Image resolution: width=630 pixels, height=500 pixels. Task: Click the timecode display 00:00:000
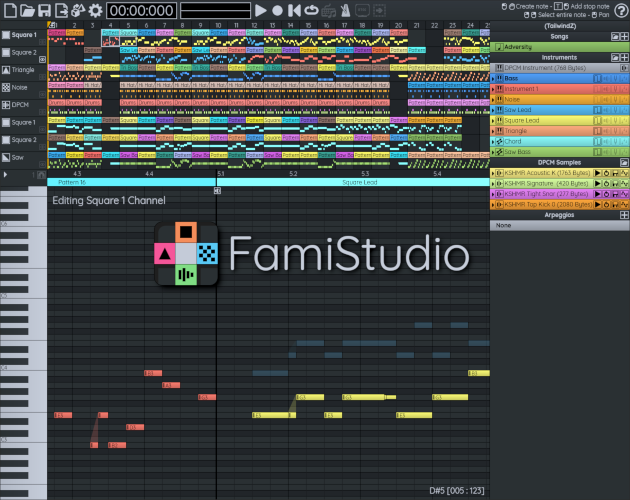coord(141,10)
